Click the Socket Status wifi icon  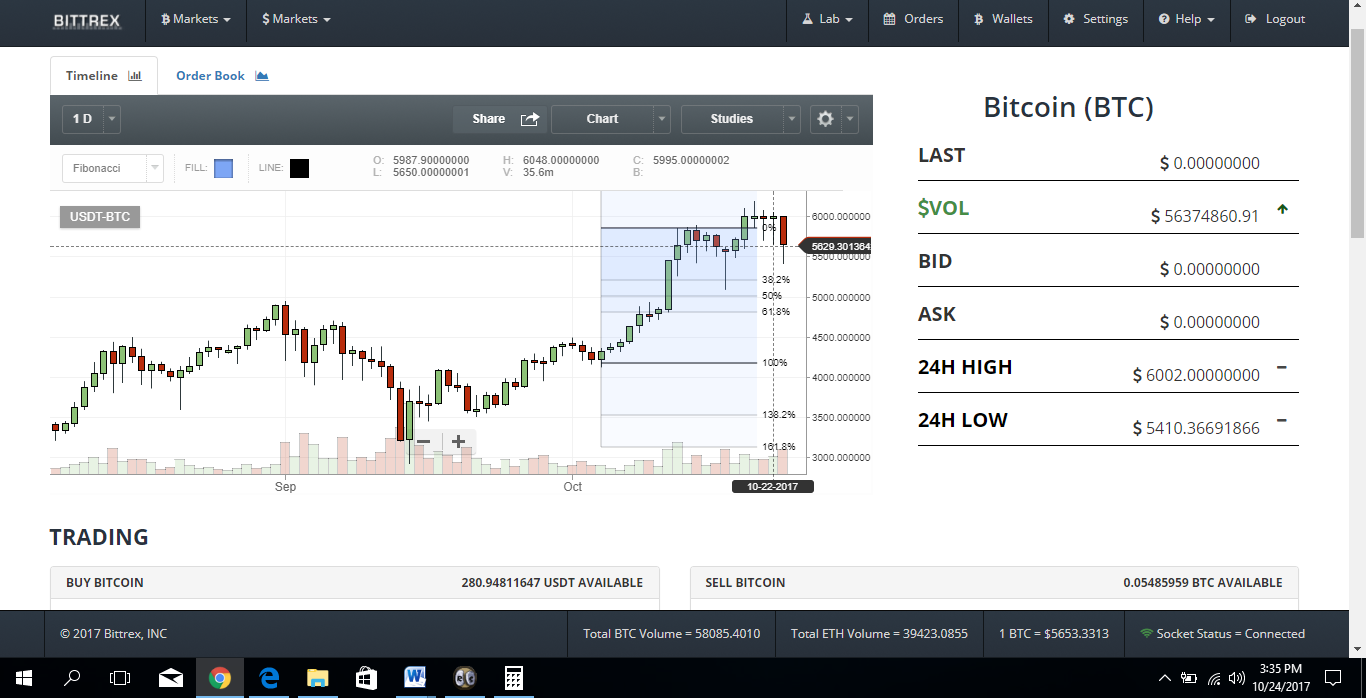[1146, 634]
